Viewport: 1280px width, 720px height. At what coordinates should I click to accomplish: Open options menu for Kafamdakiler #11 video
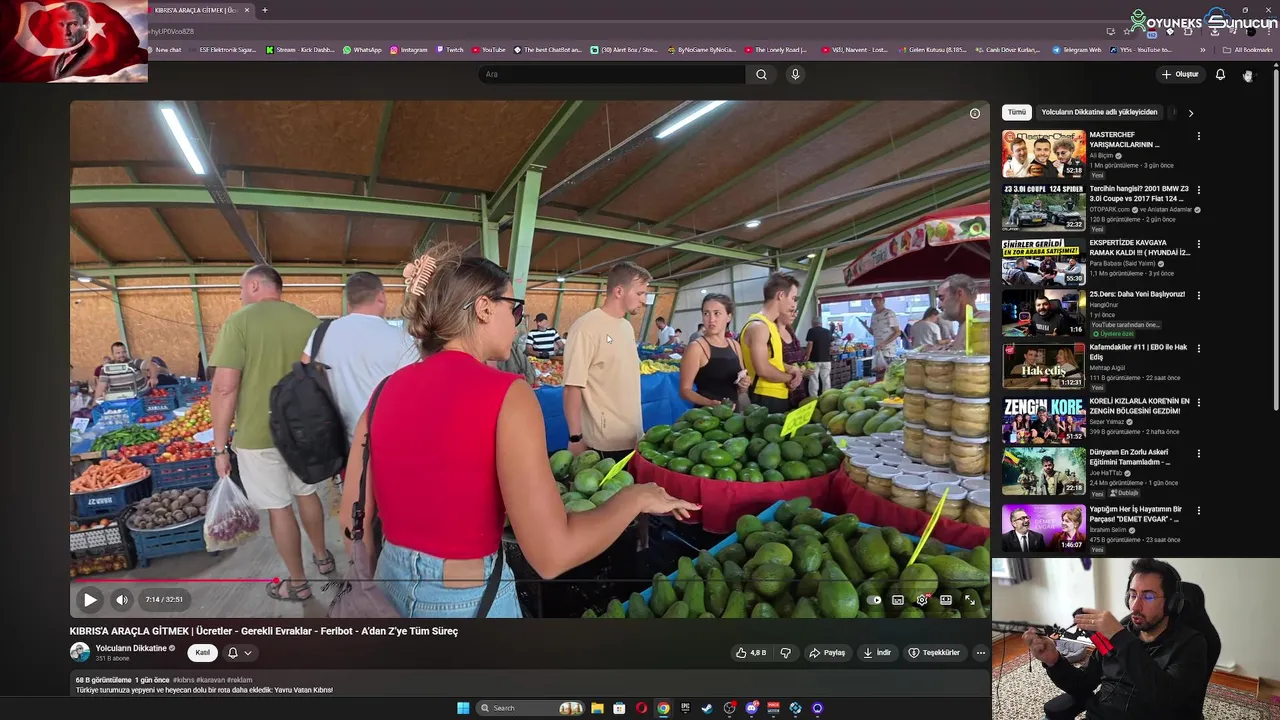click(1199, 349)
